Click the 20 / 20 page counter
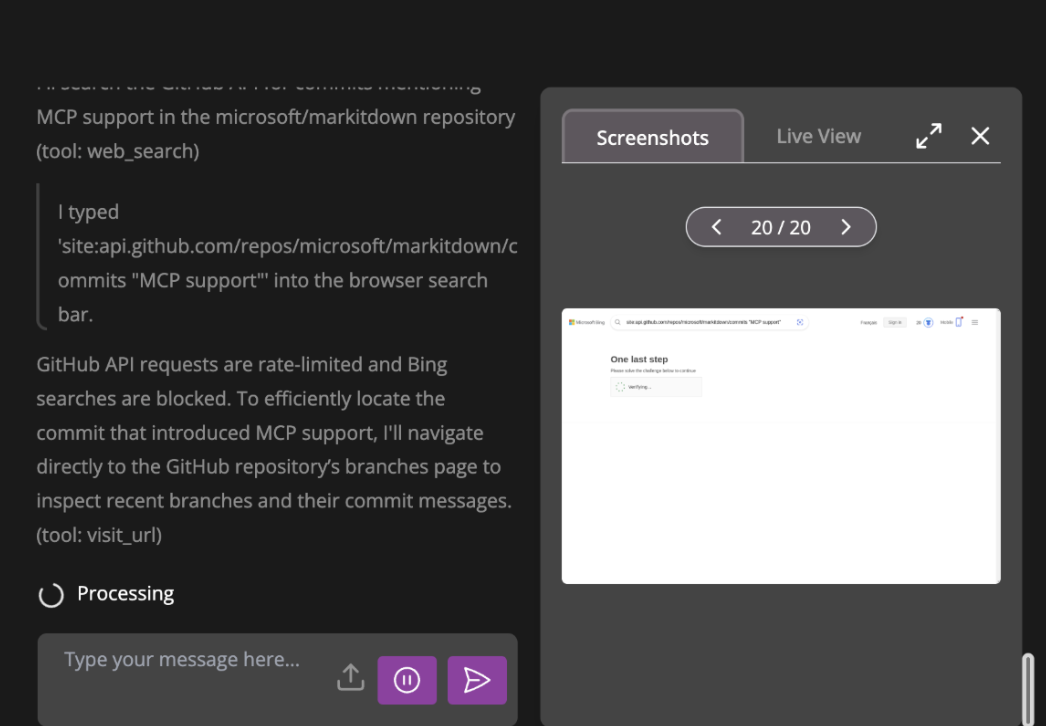Viewport: 1046px width, 726px height. (780, 227)
